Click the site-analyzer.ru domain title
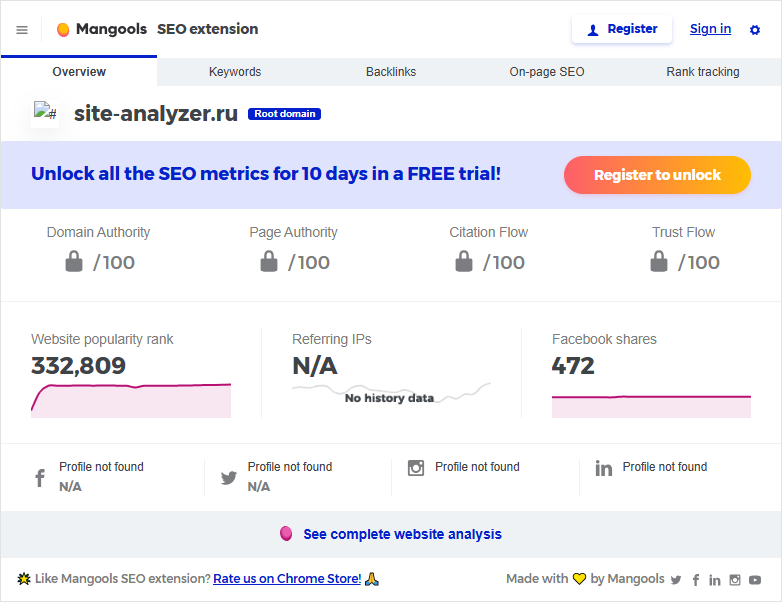782x602 pixels. coord(156,114)
